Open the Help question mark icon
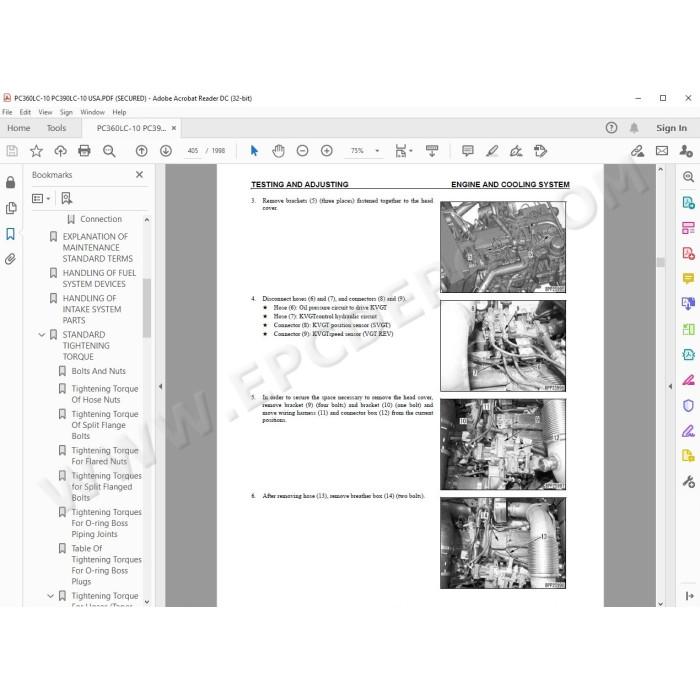This screenshot has width=700, height=700. (x=611, y=128)
